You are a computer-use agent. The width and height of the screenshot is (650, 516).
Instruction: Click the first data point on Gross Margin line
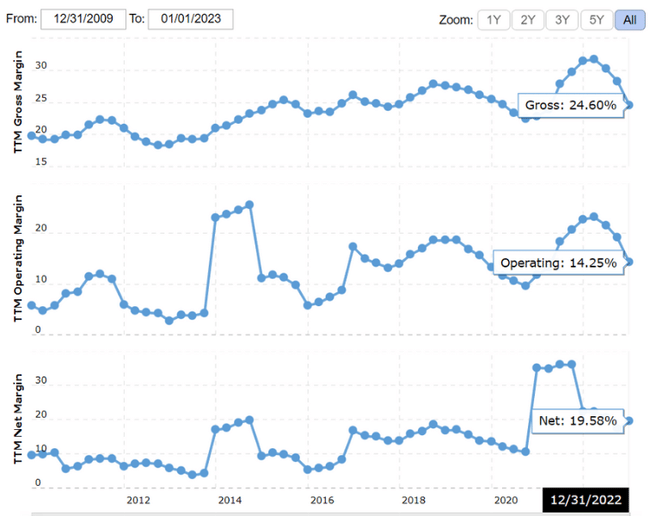point(30,136)
